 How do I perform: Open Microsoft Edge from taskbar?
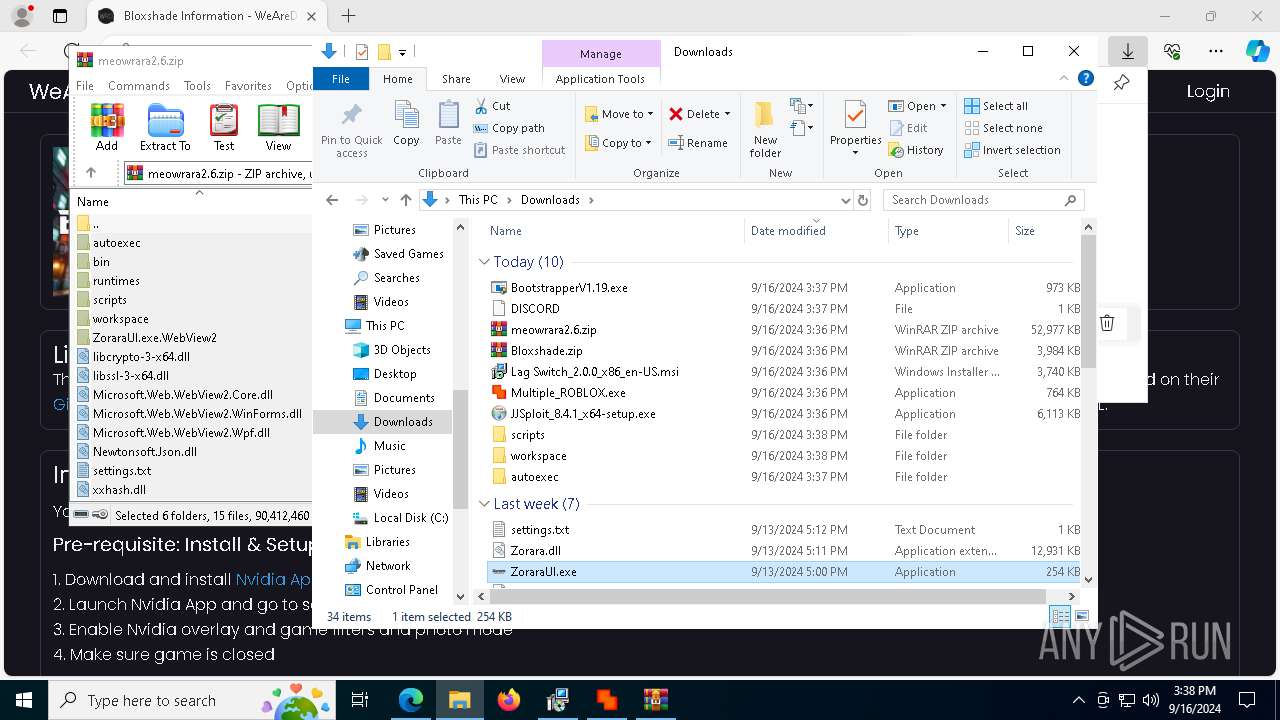pyautogui.click(x=411, y=700)
